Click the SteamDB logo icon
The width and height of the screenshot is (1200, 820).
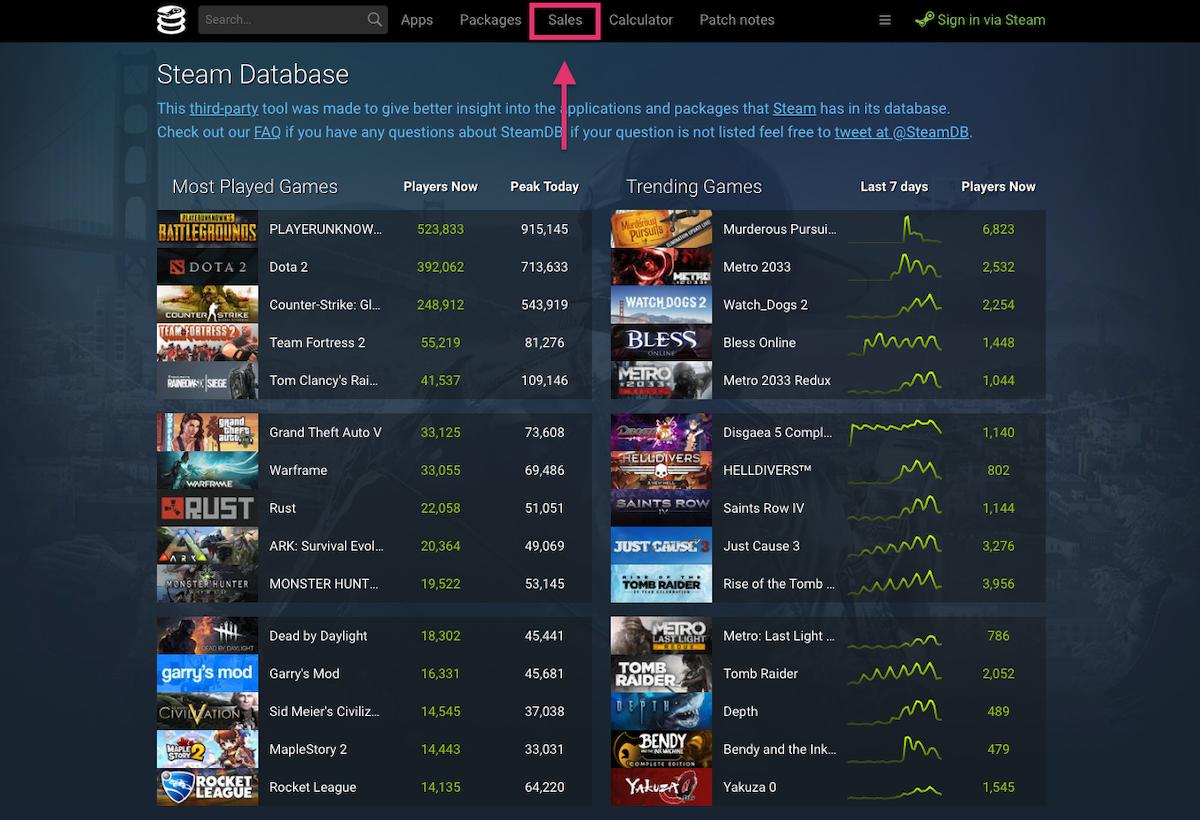point(170,20)
